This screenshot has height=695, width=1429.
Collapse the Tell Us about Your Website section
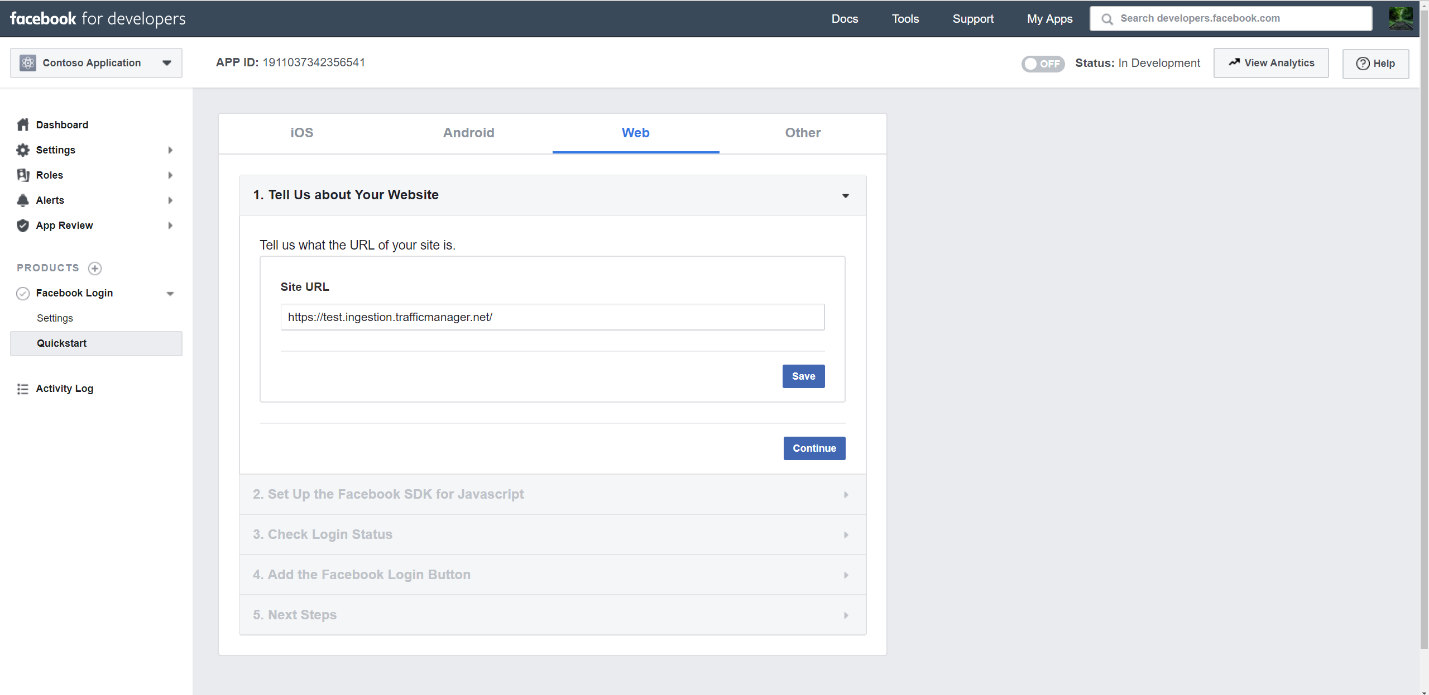coord(552,195)
